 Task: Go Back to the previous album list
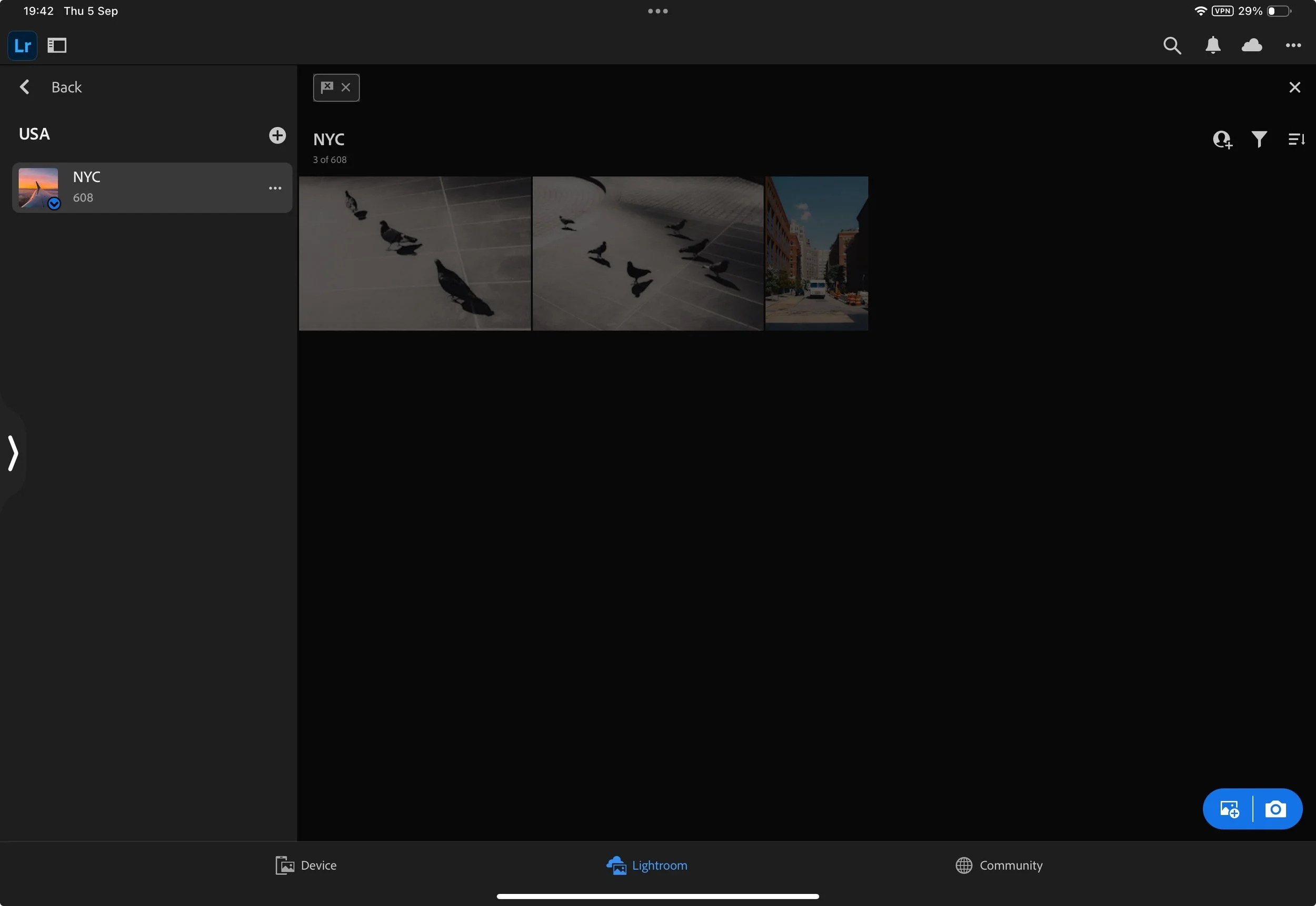(51, 87)
